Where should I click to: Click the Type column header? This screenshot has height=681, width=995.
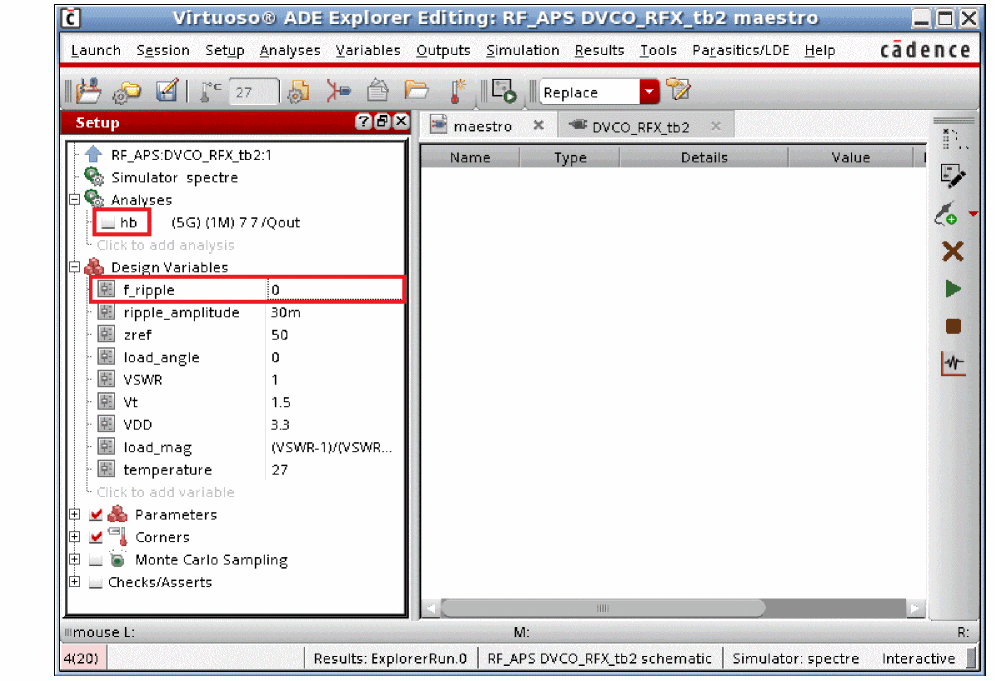570,157
